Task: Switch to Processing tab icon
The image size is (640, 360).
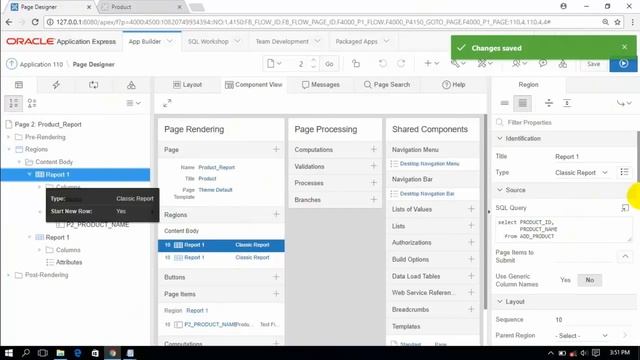Action: pos(93,85)
